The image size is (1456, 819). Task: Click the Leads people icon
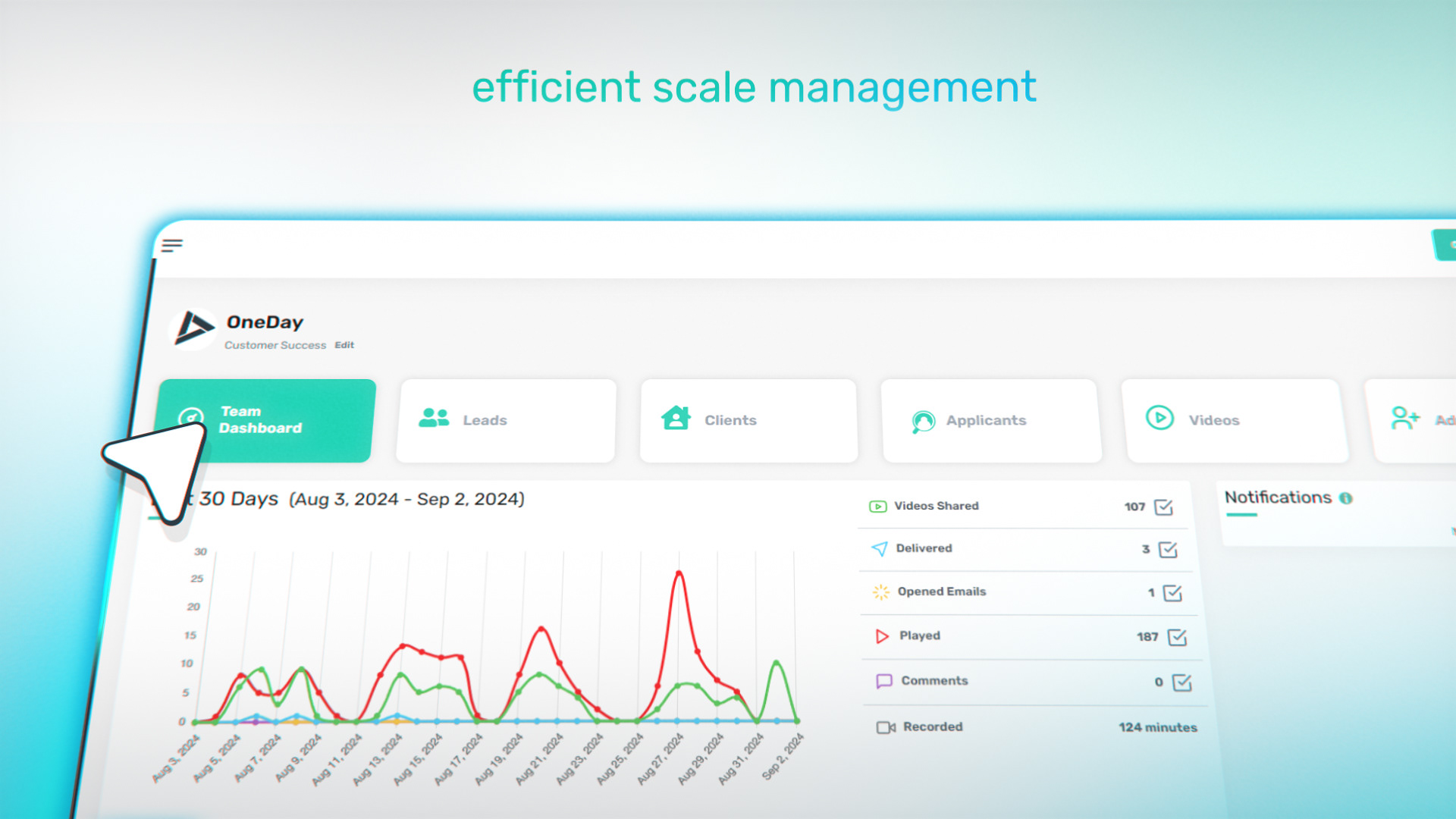[434, 418]
